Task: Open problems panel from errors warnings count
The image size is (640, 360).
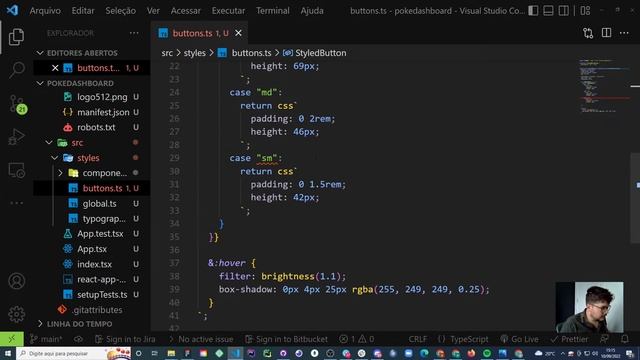Action: [x=356, y=339]
